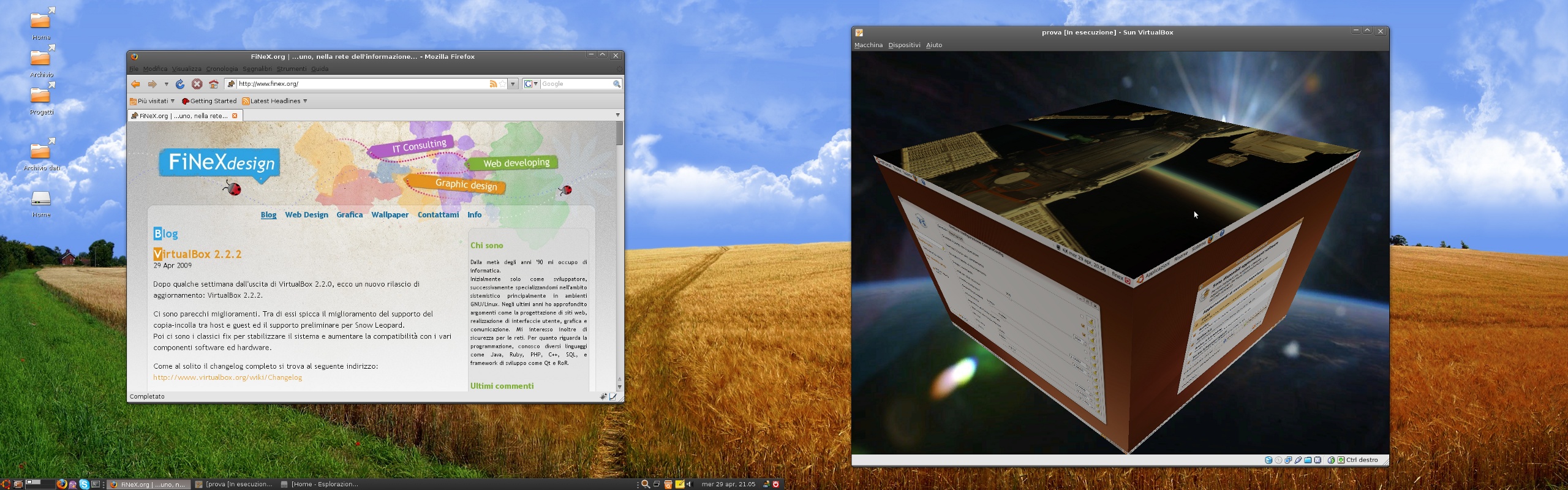This screenshot has width=1568, height=490.
Task: Follow the Contattami navigation link
Action: (438, 215)
